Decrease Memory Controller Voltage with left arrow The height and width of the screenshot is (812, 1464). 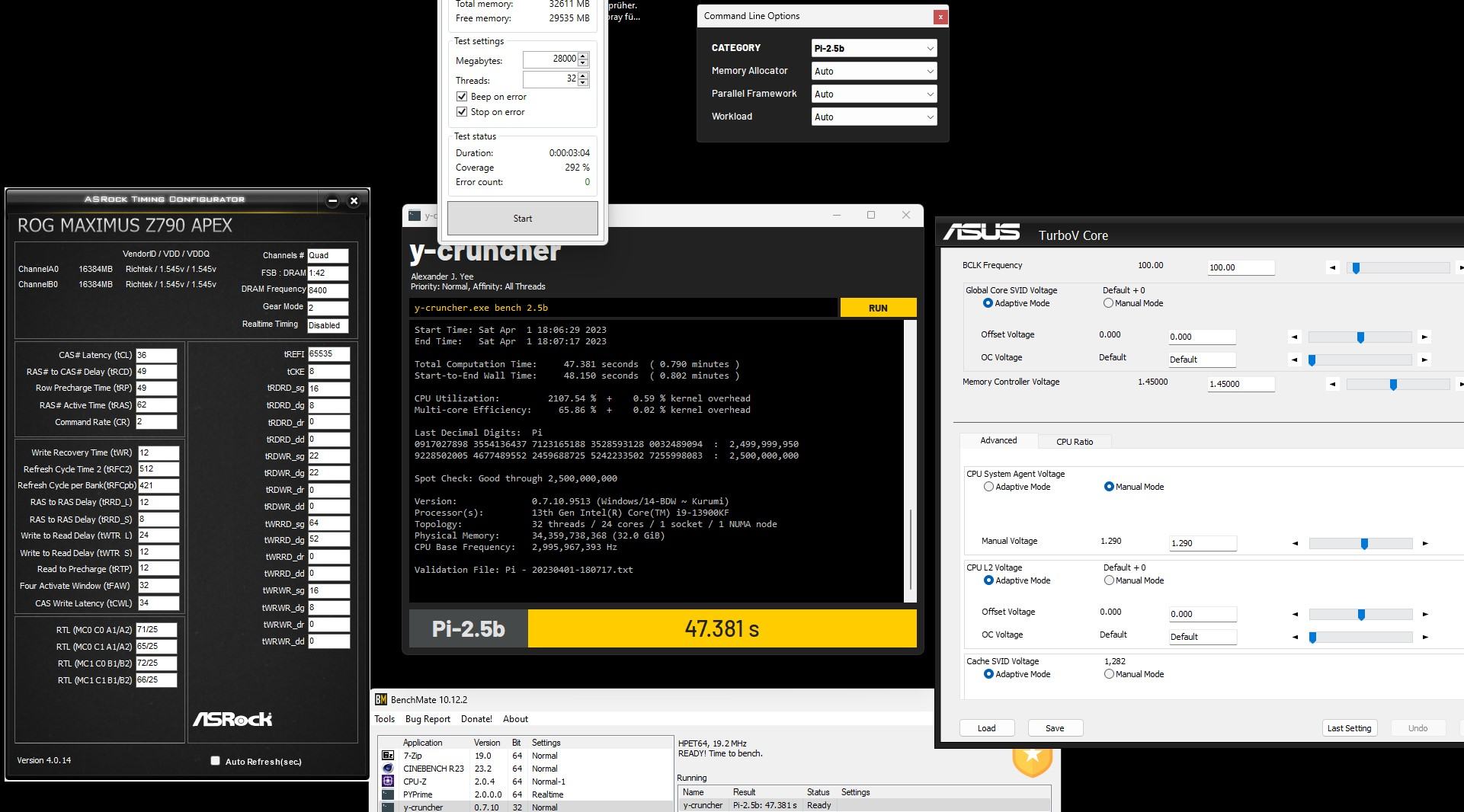pyautogui.click(x=1332, y=384)
